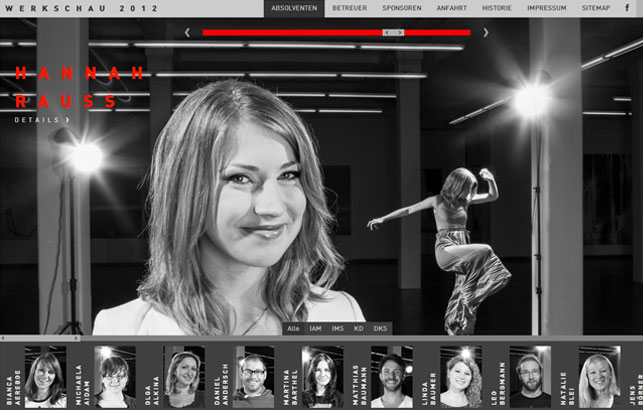Click the Natalie Blei name label
The width and height of the screenshot is (643, 410).
coord(568,389)
